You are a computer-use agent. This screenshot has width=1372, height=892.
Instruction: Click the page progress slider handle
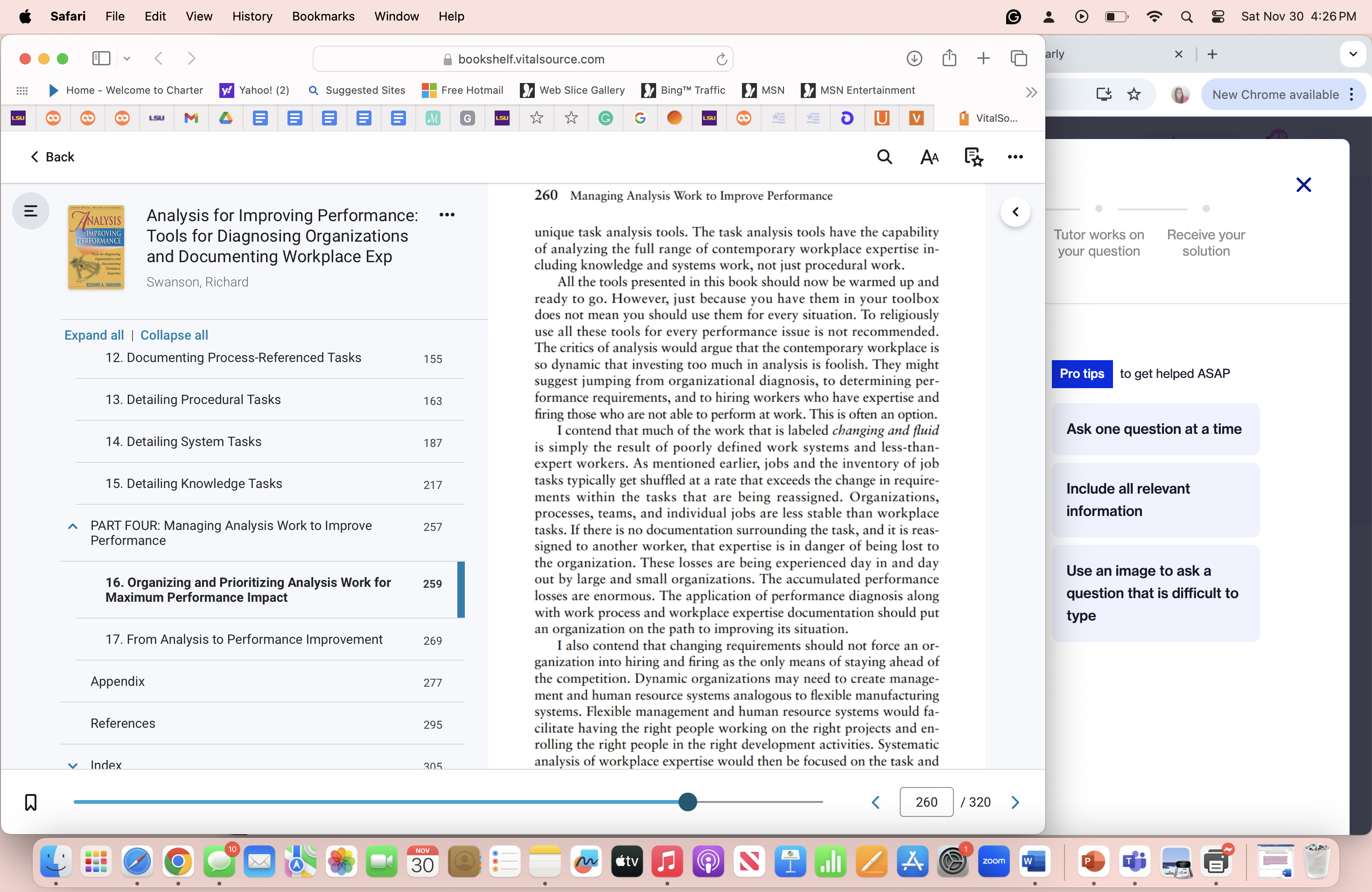click(687, 801)
